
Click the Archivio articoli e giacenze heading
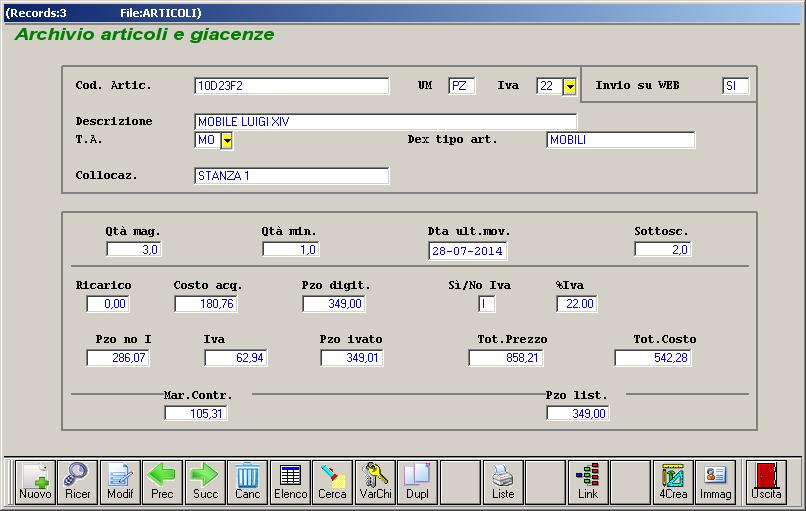(145, 34)
